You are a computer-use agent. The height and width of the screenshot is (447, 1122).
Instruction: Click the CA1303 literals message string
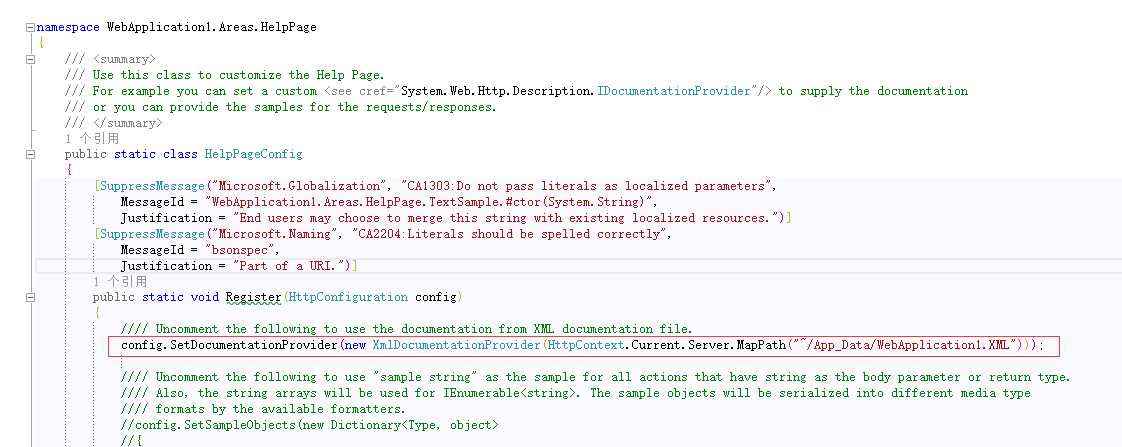pyautogui.click(x=586, y=186)
